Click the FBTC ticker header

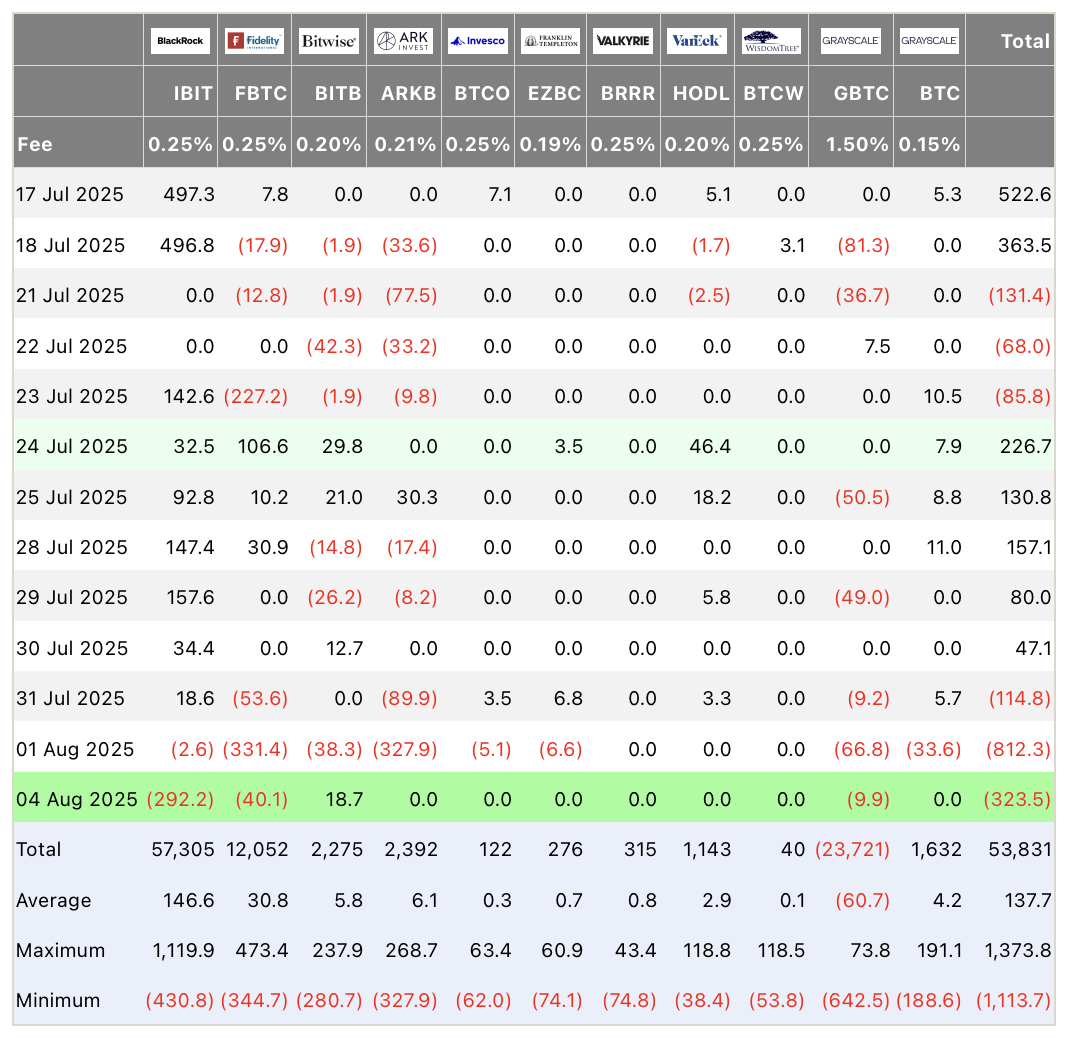point(260,93)
